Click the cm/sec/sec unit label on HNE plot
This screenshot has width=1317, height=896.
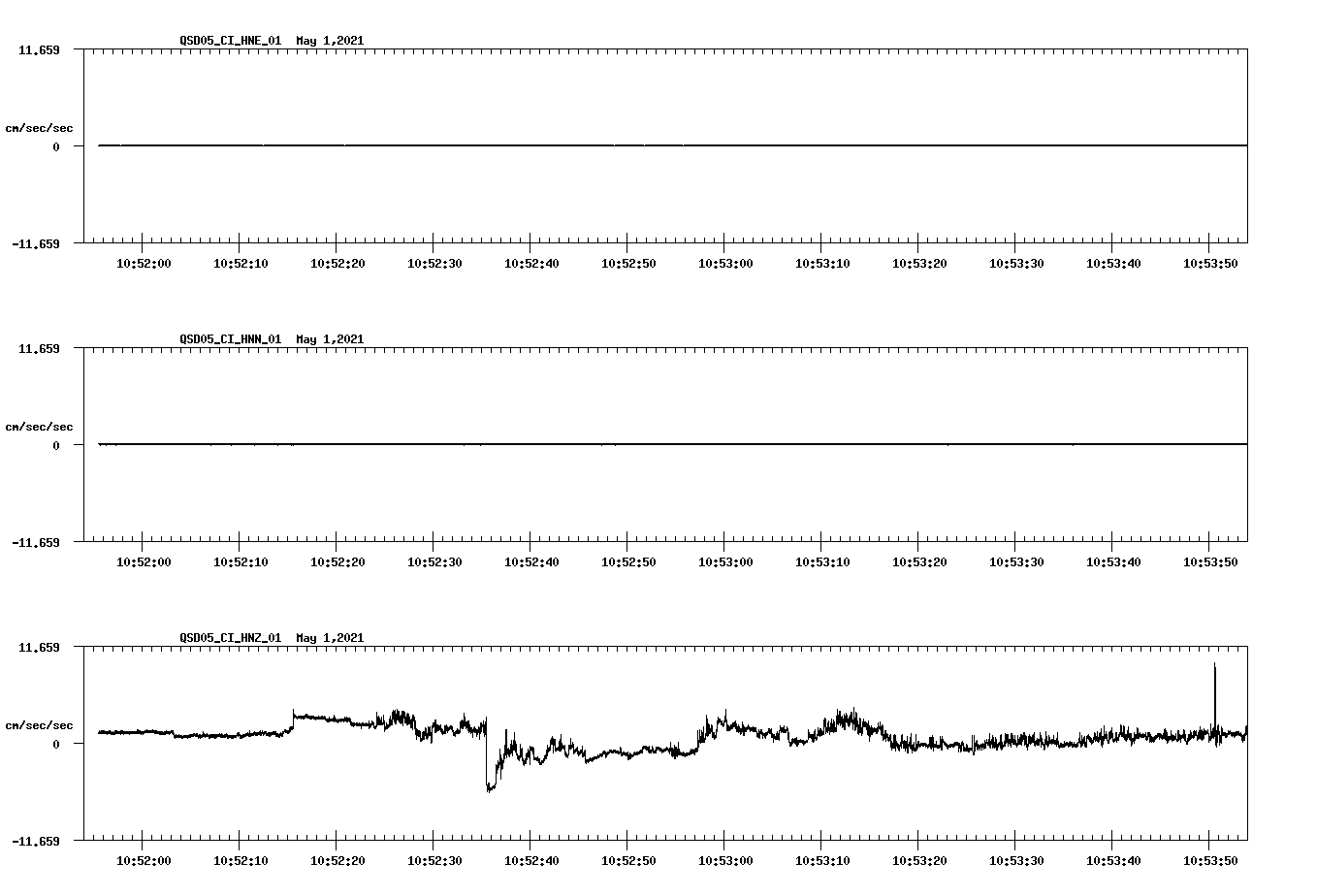point(40,127)
